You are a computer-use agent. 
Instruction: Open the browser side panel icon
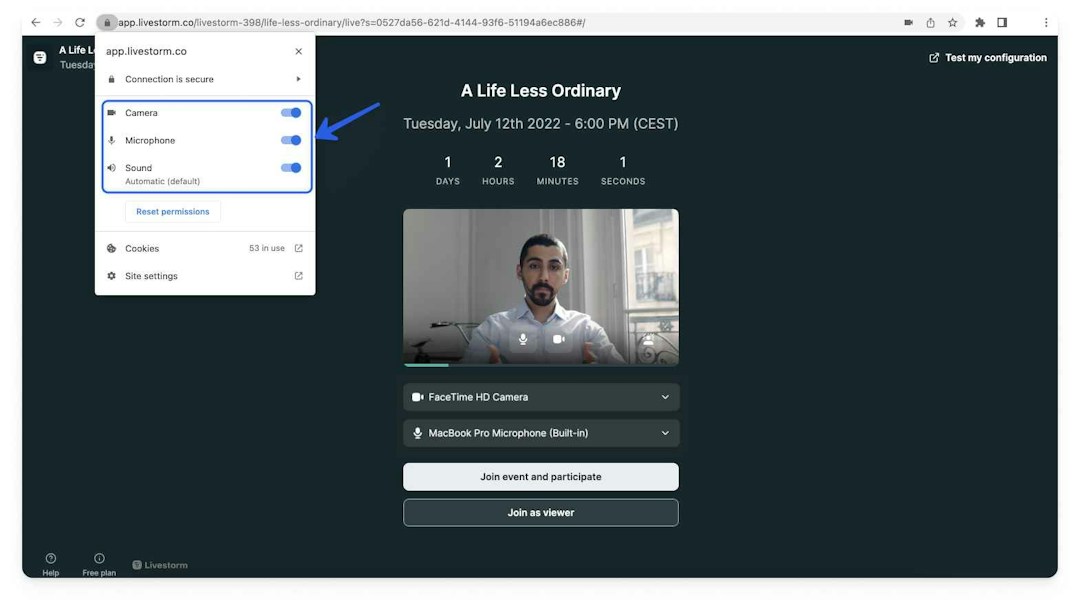1002,23
